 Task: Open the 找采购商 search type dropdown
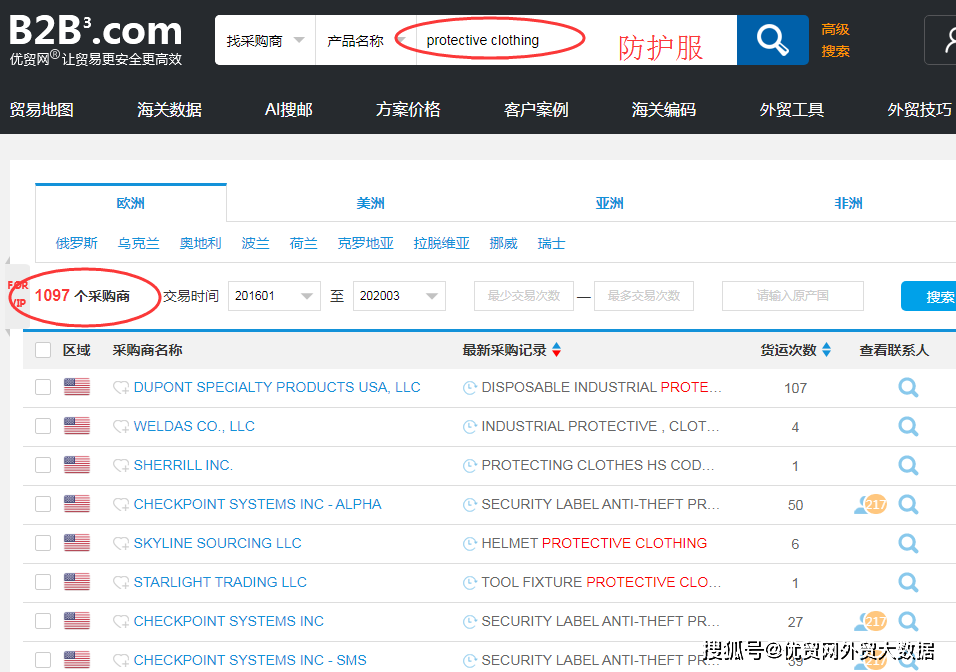(265, 40)
